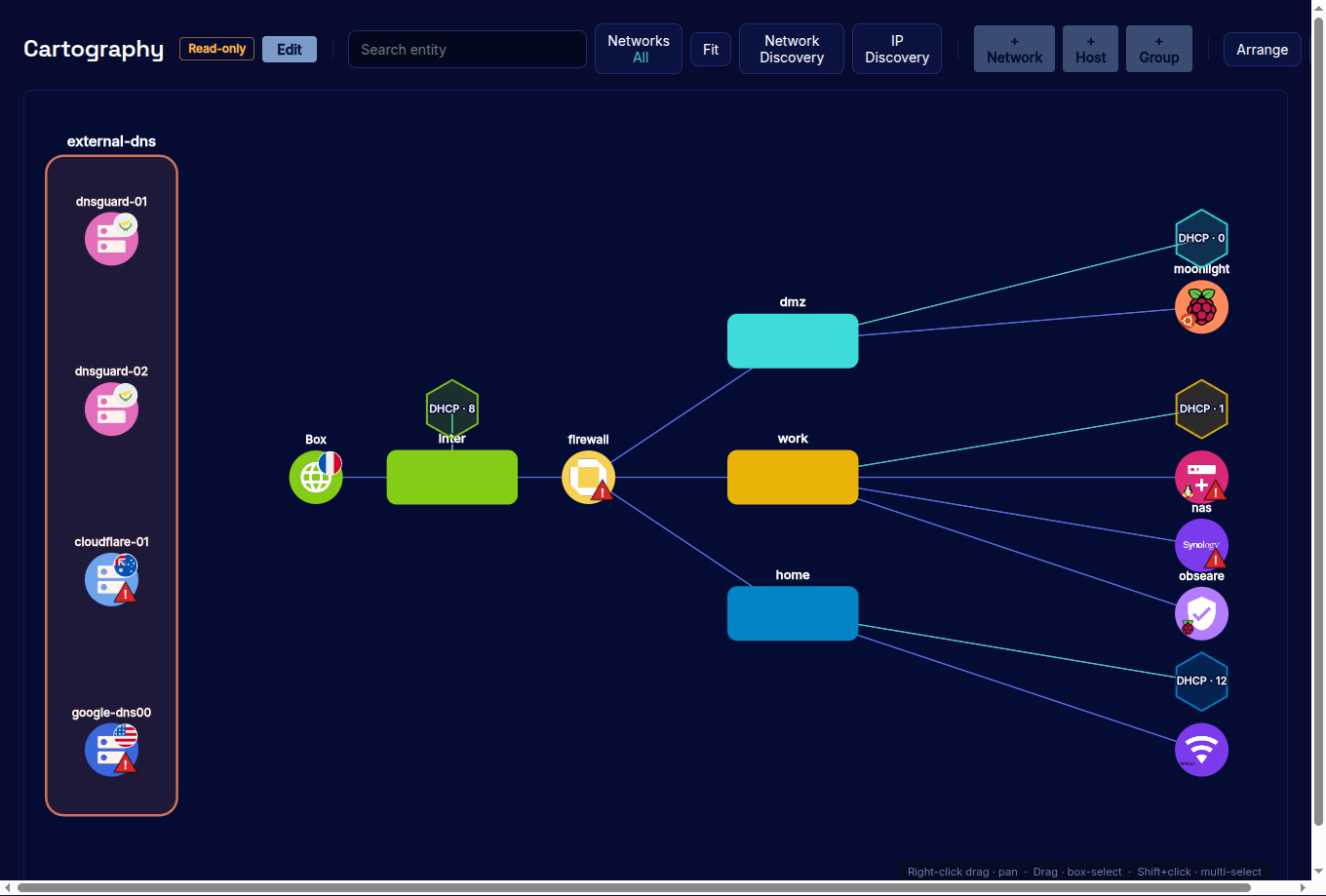Open IP Discovery
This screenshot has width=1326, height=896.
pos(897,49)
